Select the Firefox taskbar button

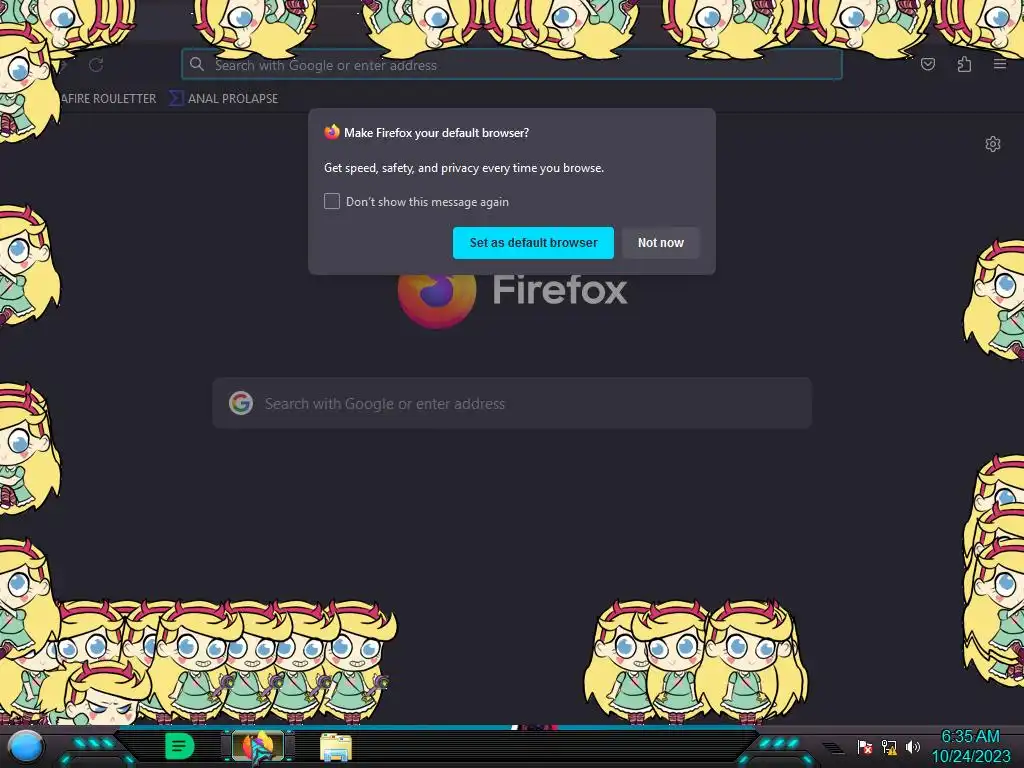point(259,746)
